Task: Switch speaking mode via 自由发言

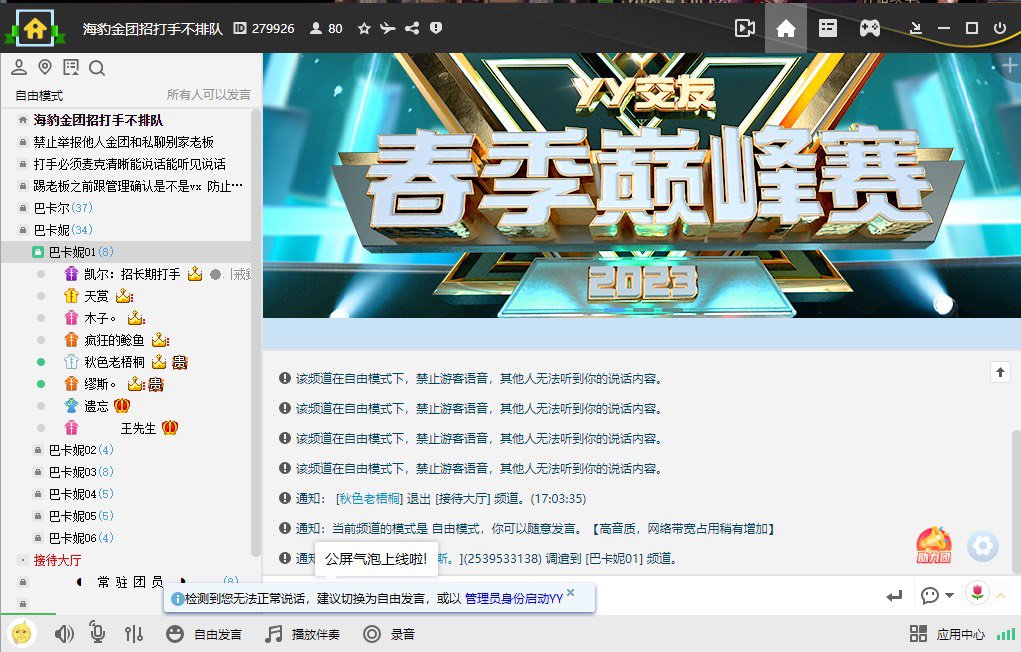Action: click(x=204, y=634)
